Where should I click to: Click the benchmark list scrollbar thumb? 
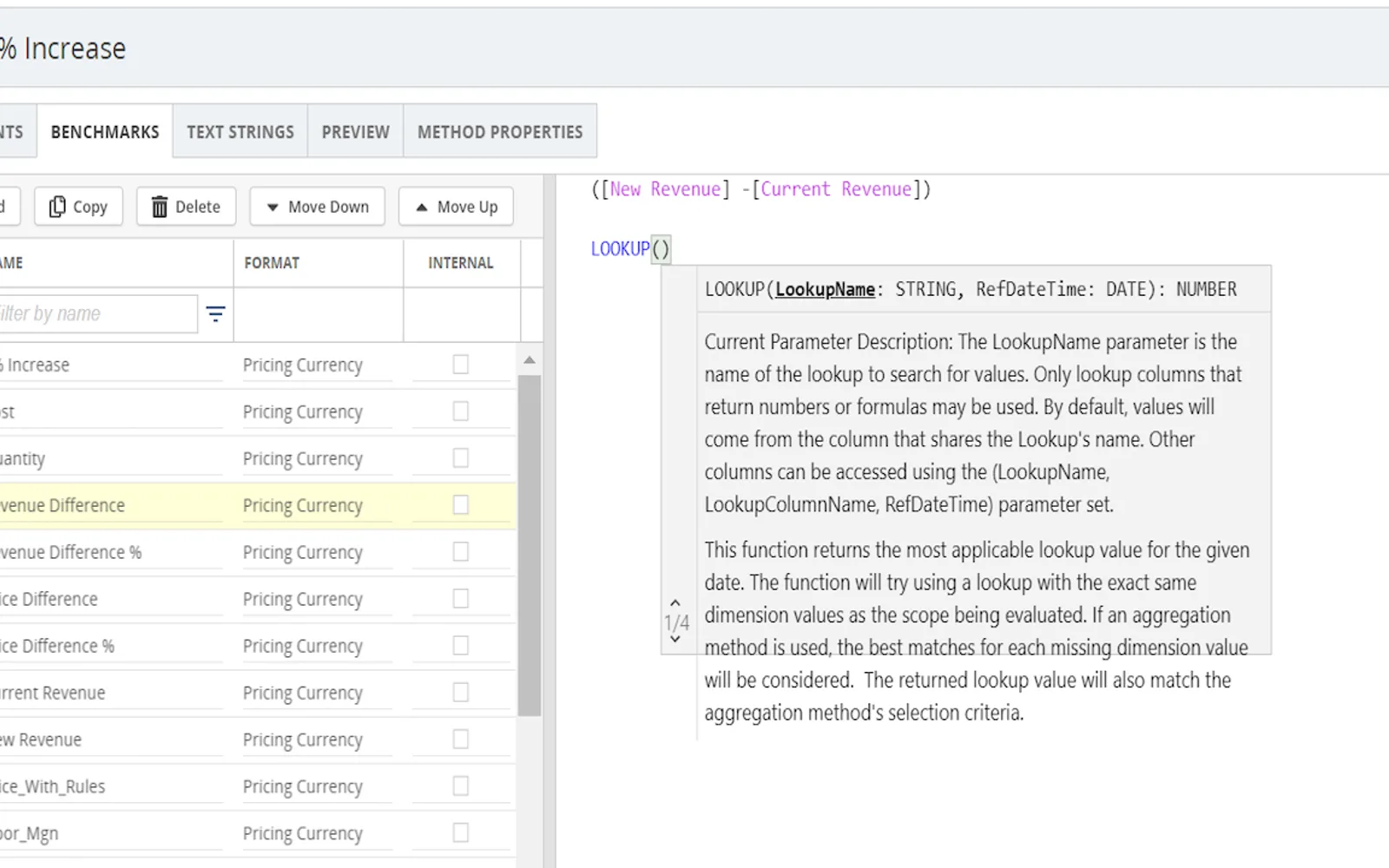[529, 545]
